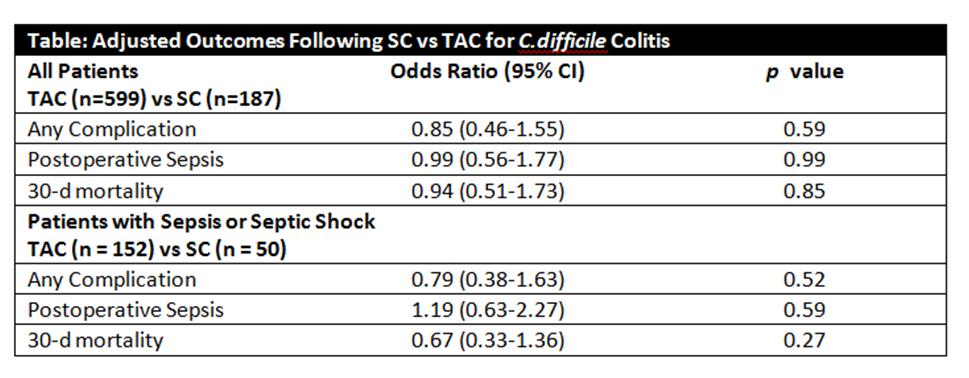Select the 1.19 (0.63-2.27) cell
The image size is (969, 378).
click(488, 310)
